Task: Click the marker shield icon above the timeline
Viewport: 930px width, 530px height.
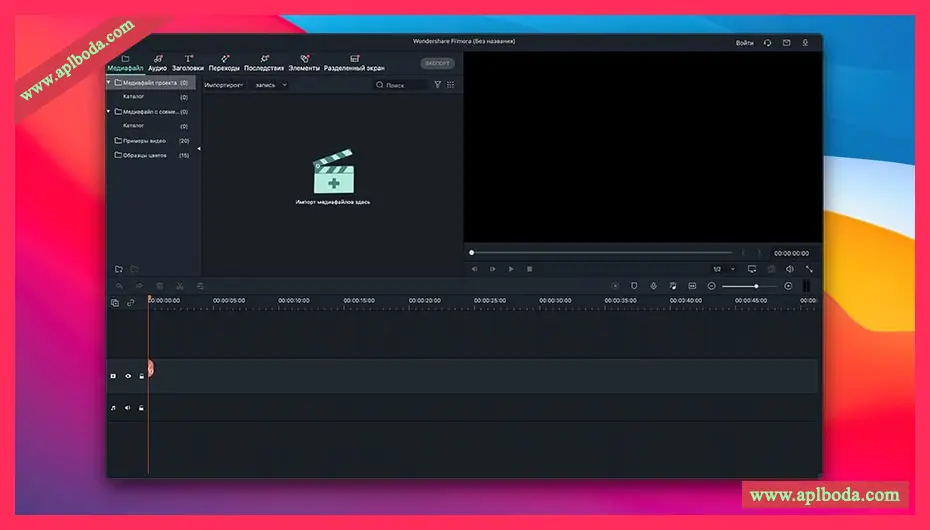Action: coord(634,286)
